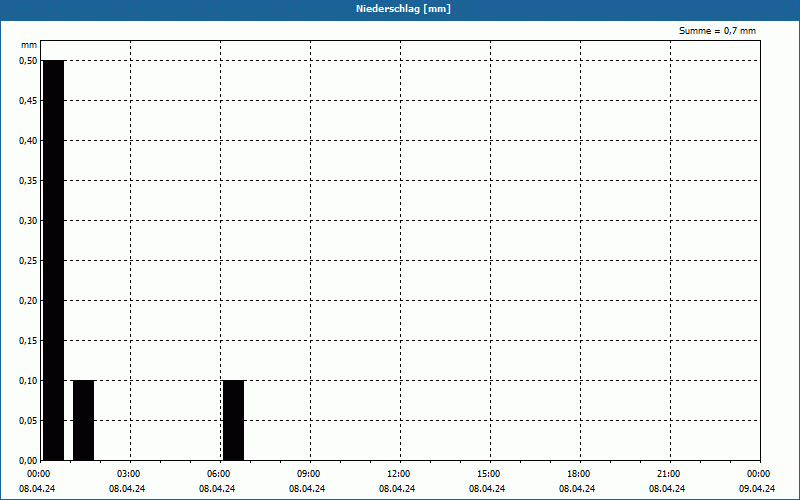This screenshot has height=500, width=800.
Task: Click the 0,10 y-axis value
Action: [x=28, y=381]
